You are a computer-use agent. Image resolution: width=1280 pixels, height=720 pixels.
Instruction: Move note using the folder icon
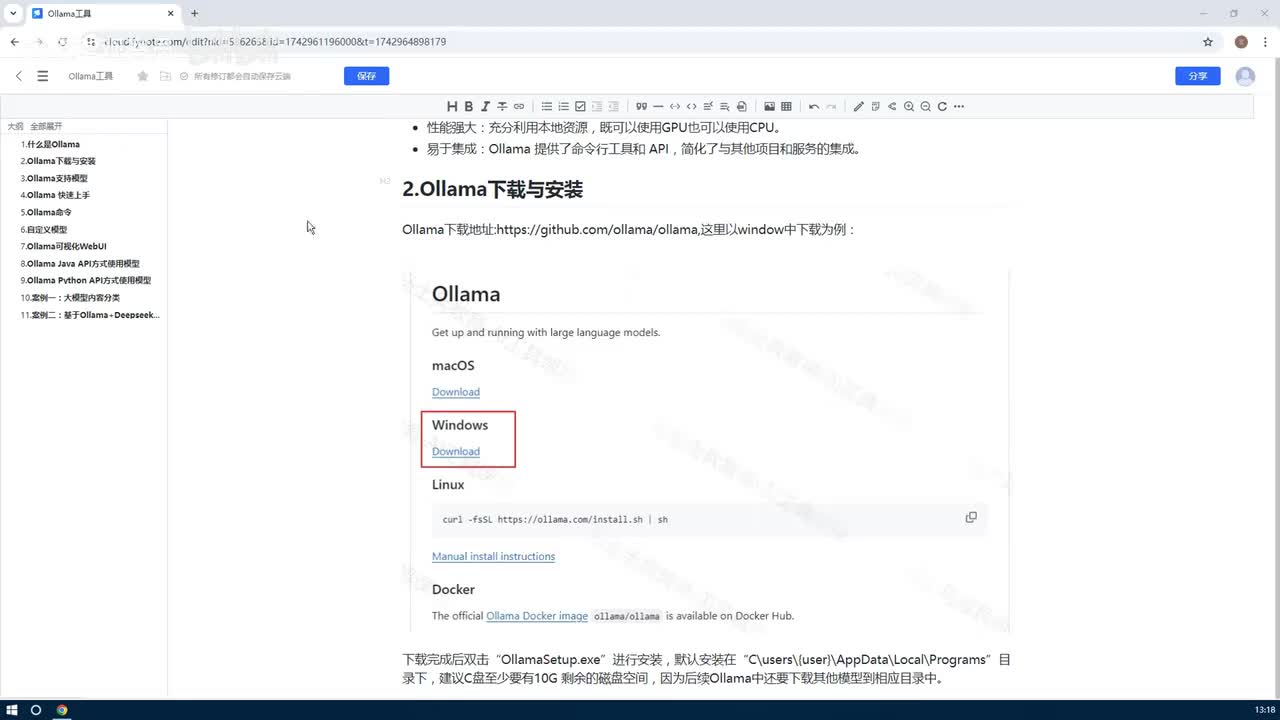(x=165, y=76)
